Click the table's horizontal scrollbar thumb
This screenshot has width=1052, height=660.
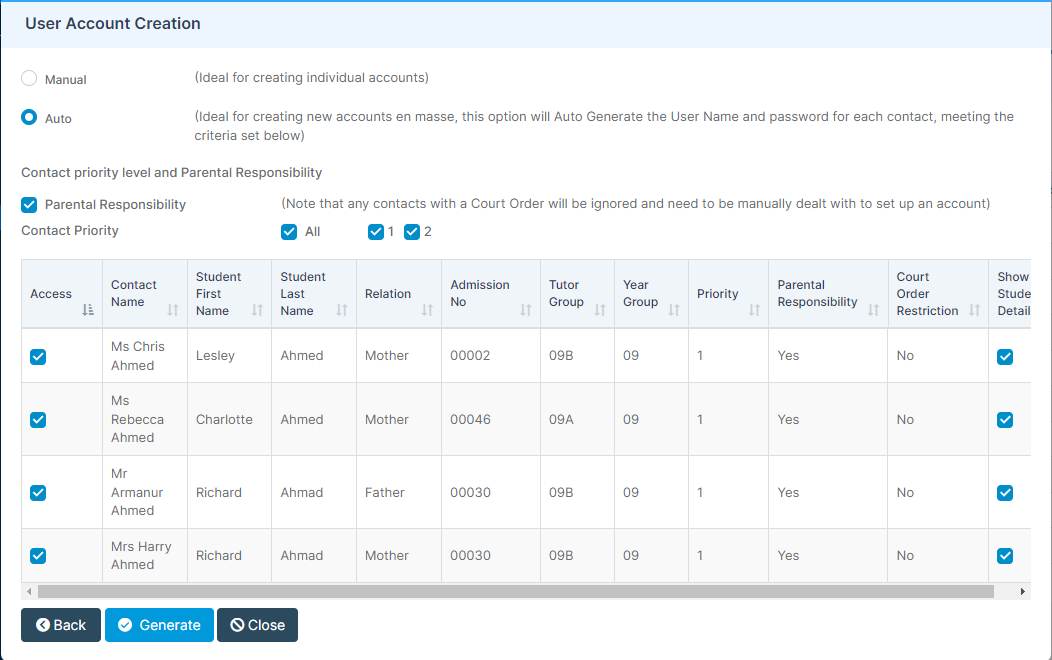point(515,592)
